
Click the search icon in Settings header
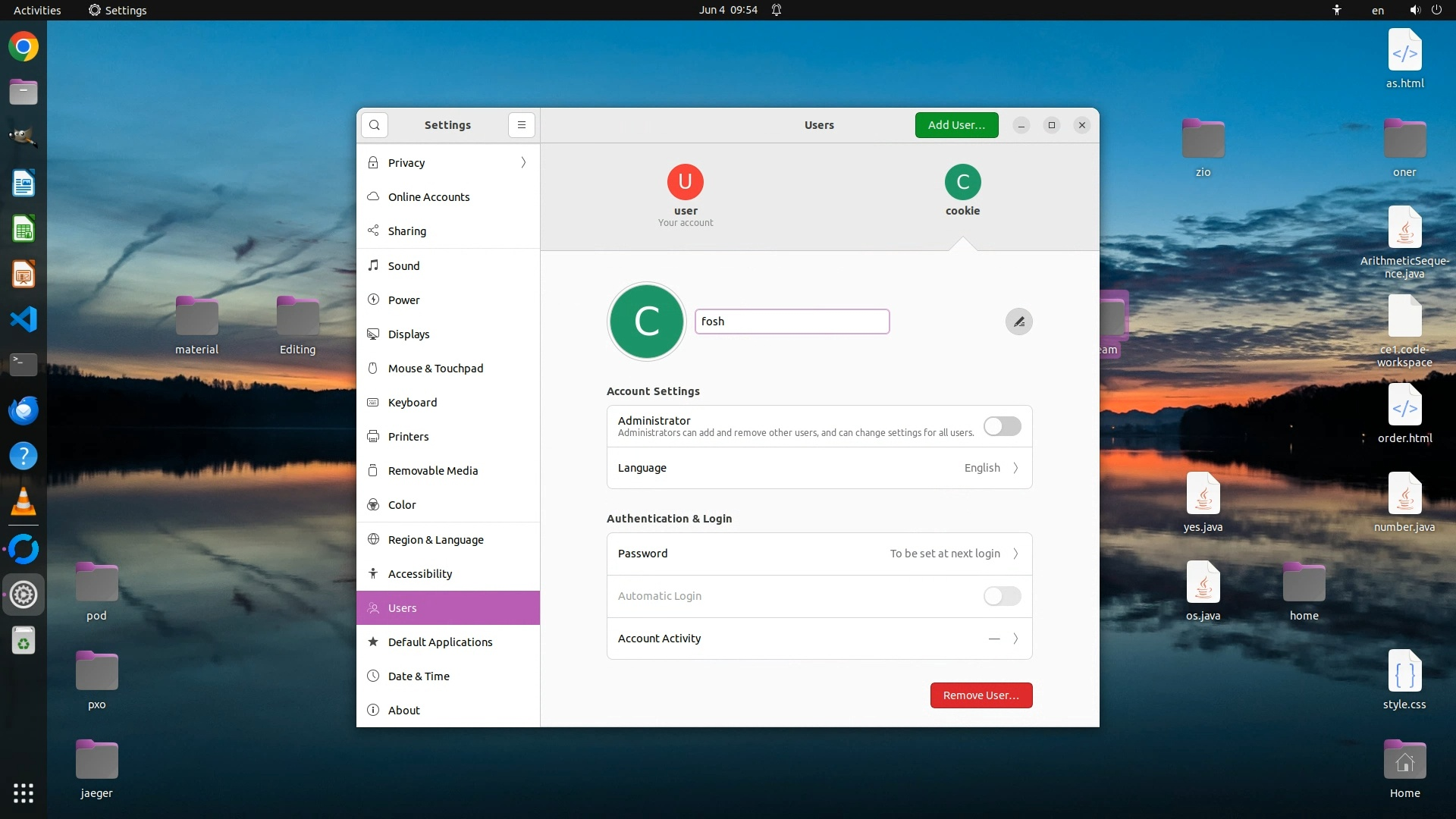(375, 125)
